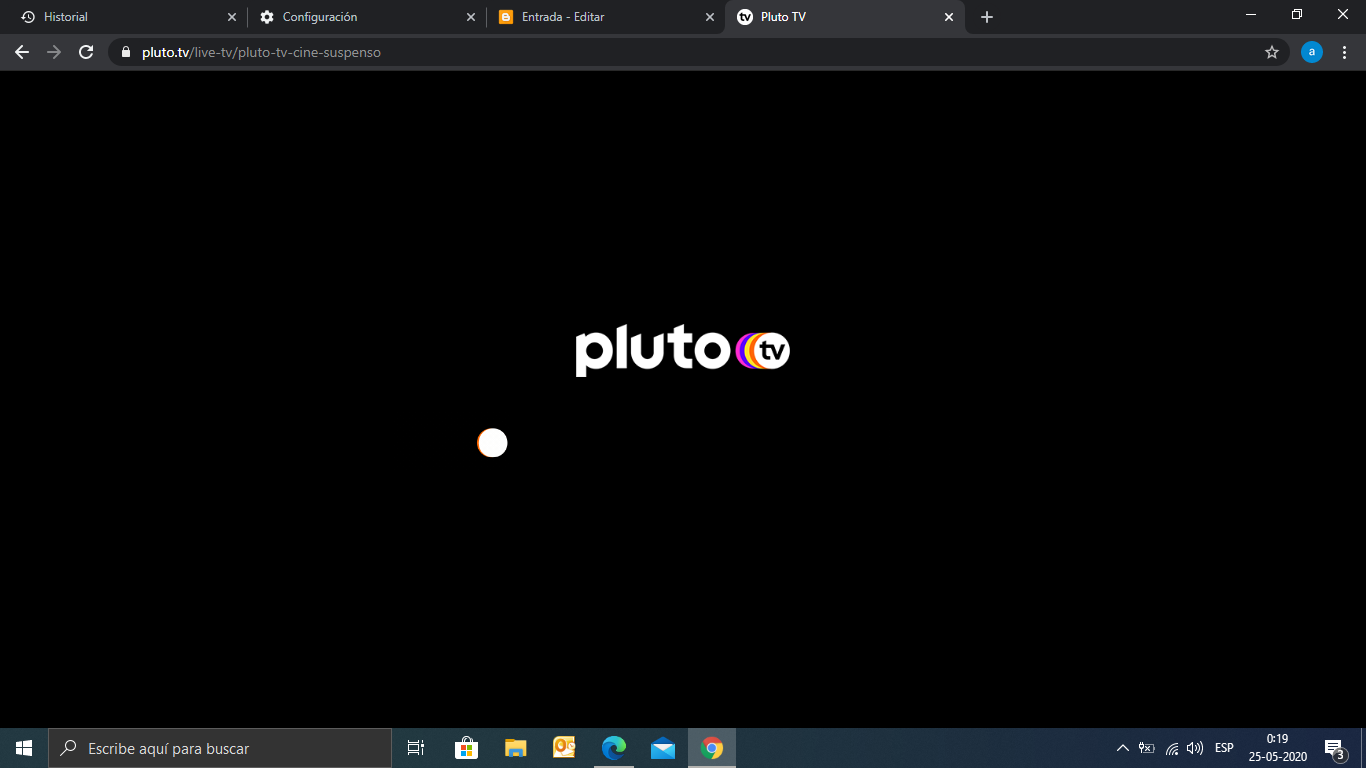
Task: Go forward to next page
Action: [x=54, y=52]
